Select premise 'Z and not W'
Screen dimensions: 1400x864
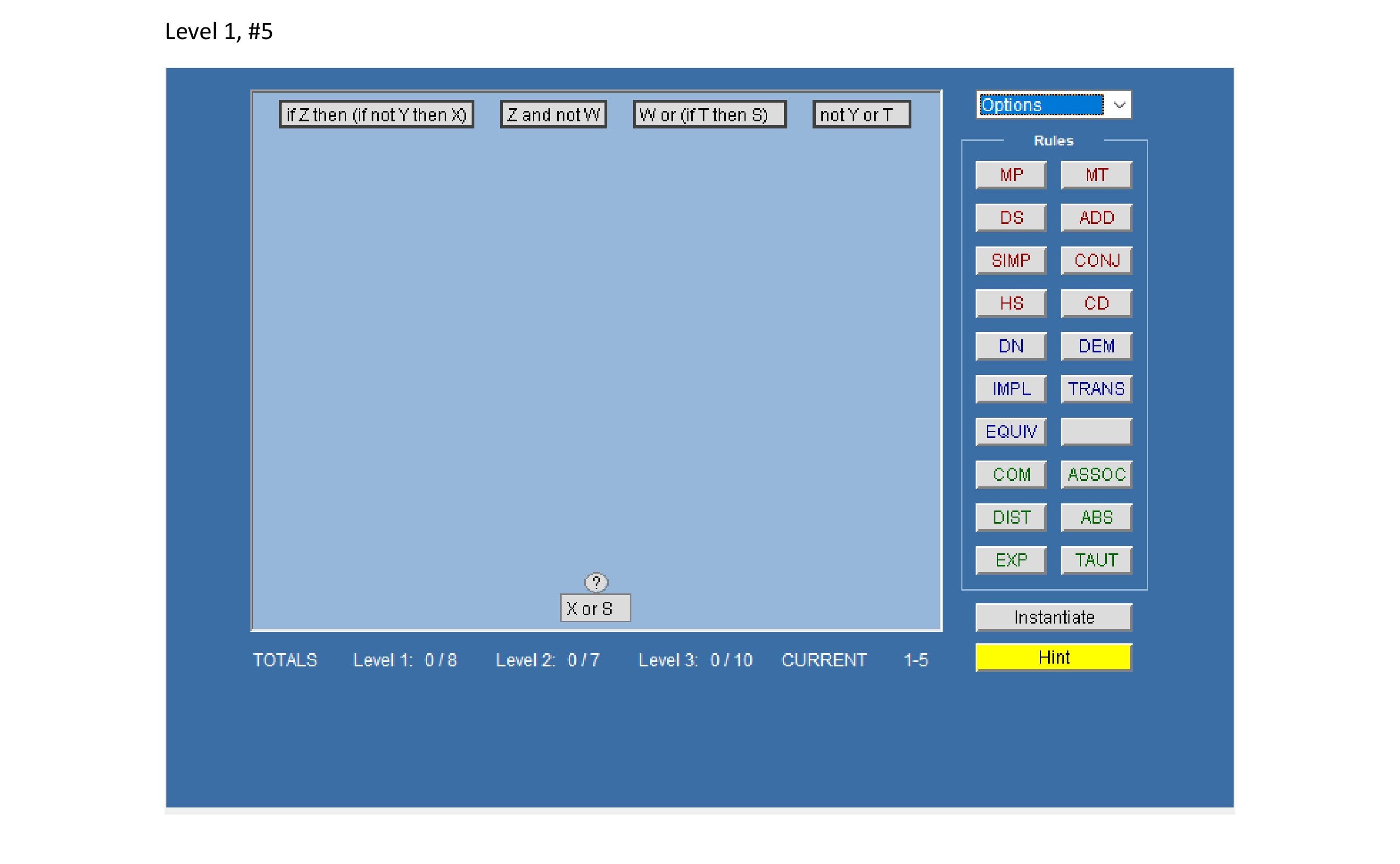pos(552,115)
